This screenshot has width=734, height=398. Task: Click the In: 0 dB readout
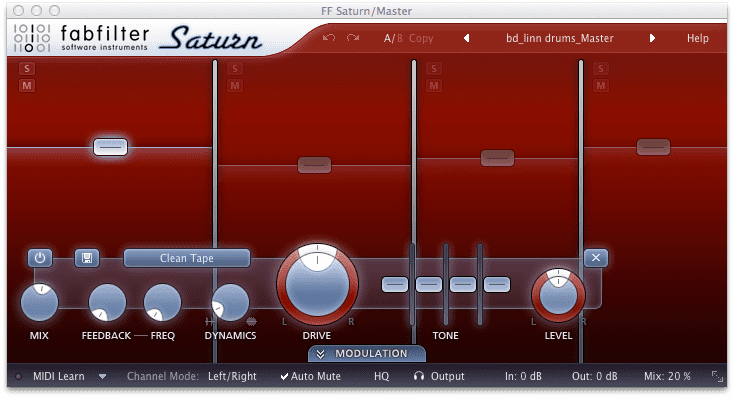click(x=523, y=376)
